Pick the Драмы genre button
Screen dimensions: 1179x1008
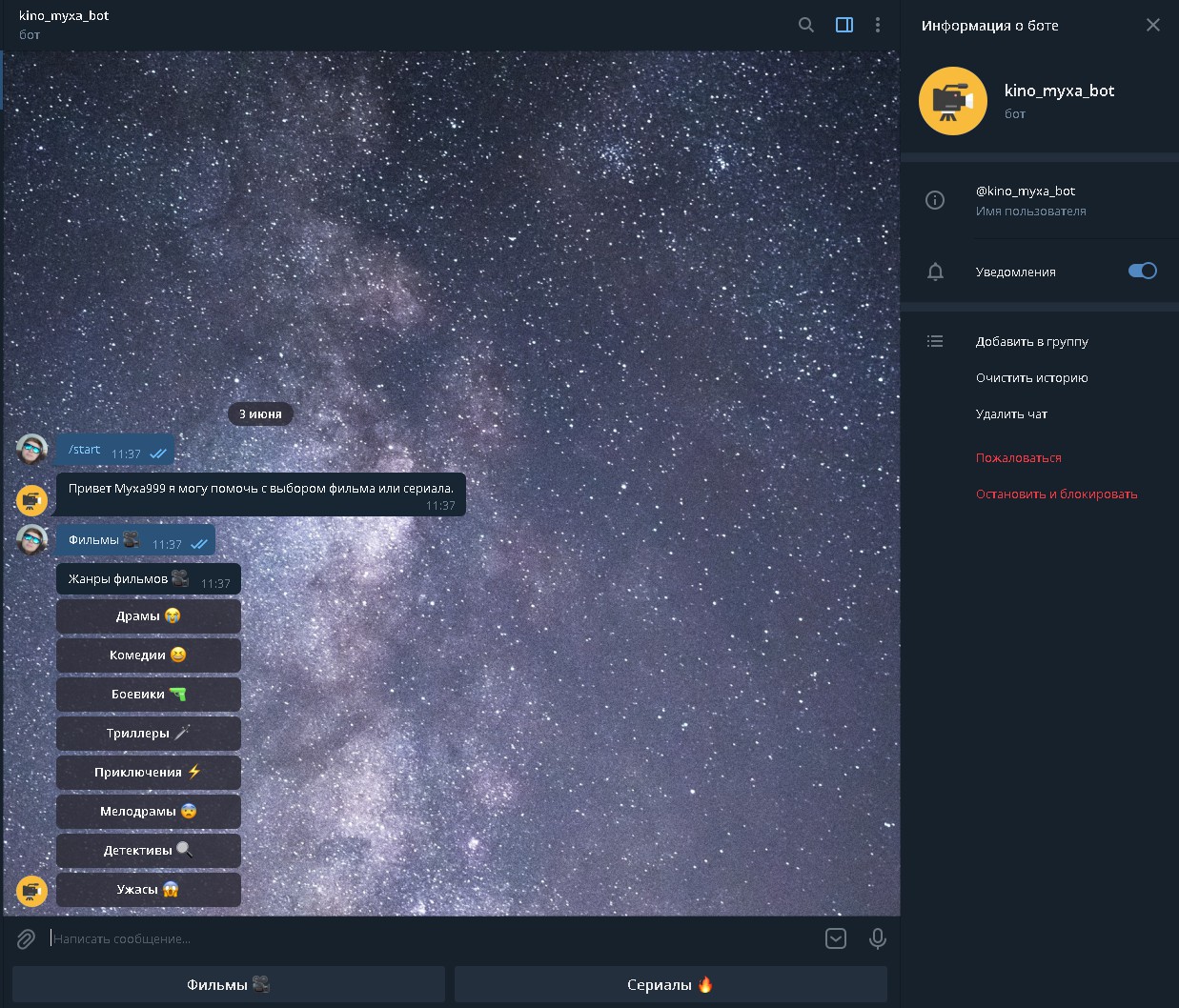click(x=149, y=616)
